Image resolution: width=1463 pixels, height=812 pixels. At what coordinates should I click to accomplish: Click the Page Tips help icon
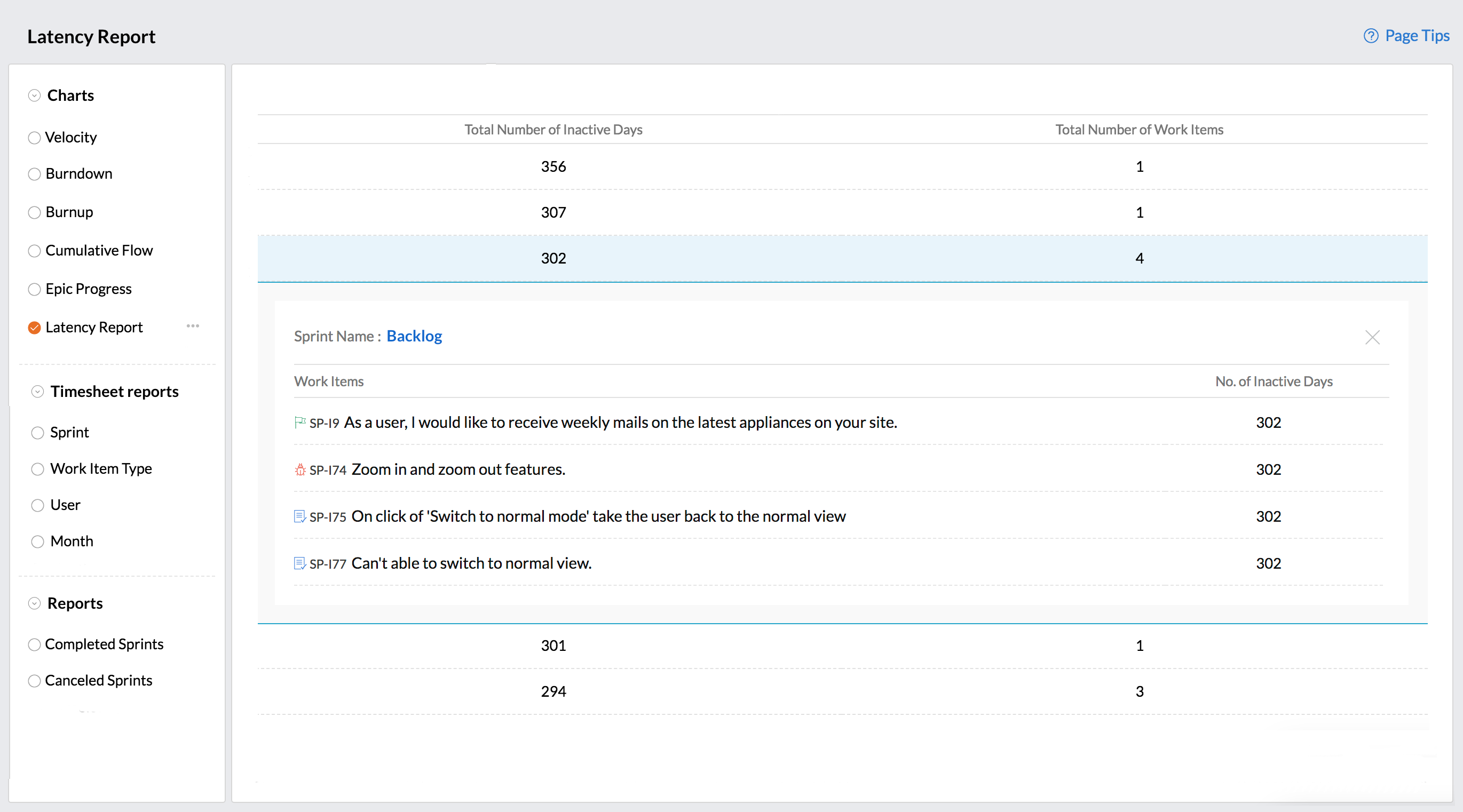pyautogui.click(x=1371, y=36)
